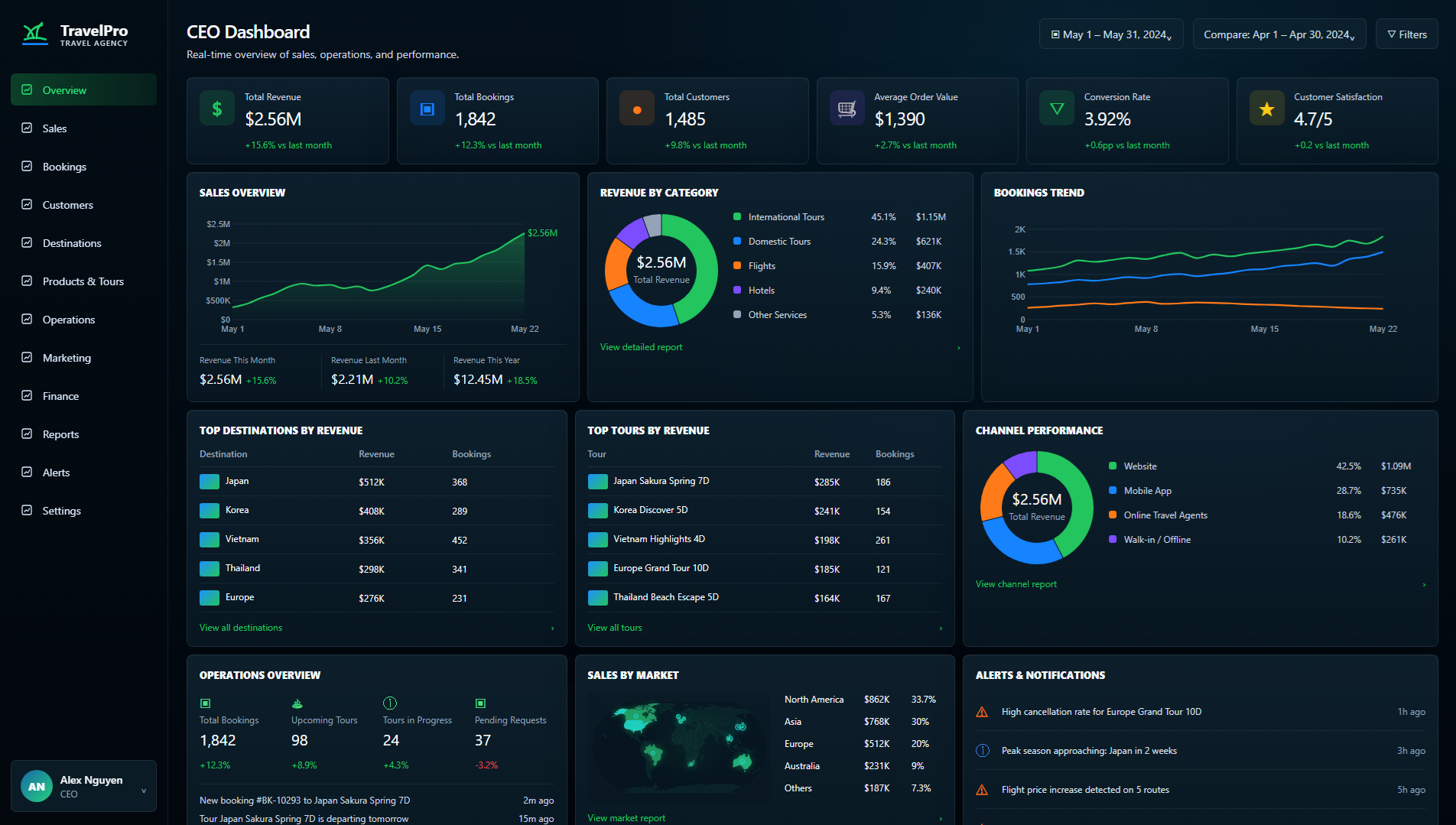Click the Total Bookings card icon
Image resolution: width=1456 pixels, height=825 pixels.
(x=427, y=109)
